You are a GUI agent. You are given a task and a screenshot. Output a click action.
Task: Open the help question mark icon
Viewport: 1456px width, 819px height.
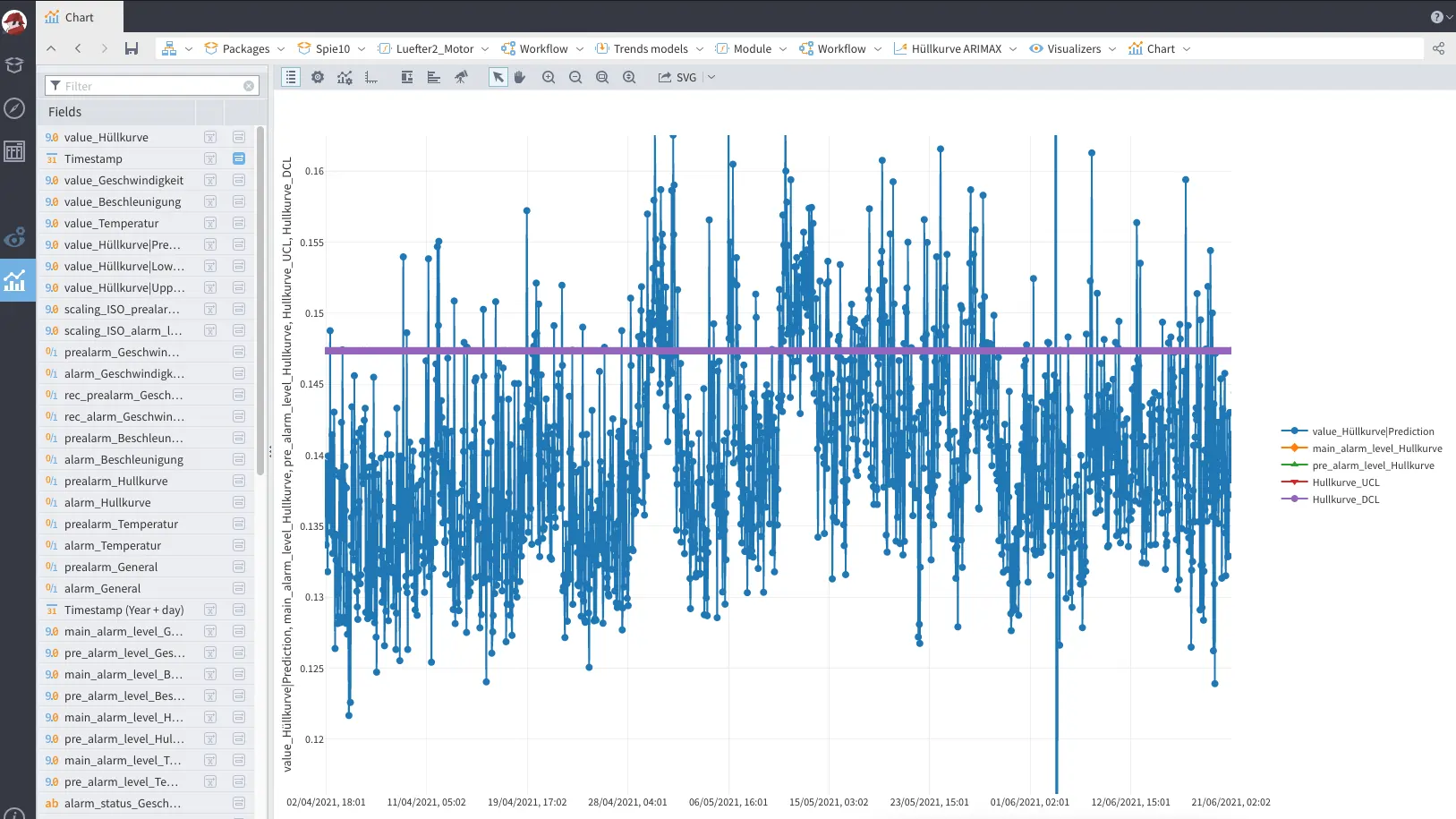[x=1436, y=17]
